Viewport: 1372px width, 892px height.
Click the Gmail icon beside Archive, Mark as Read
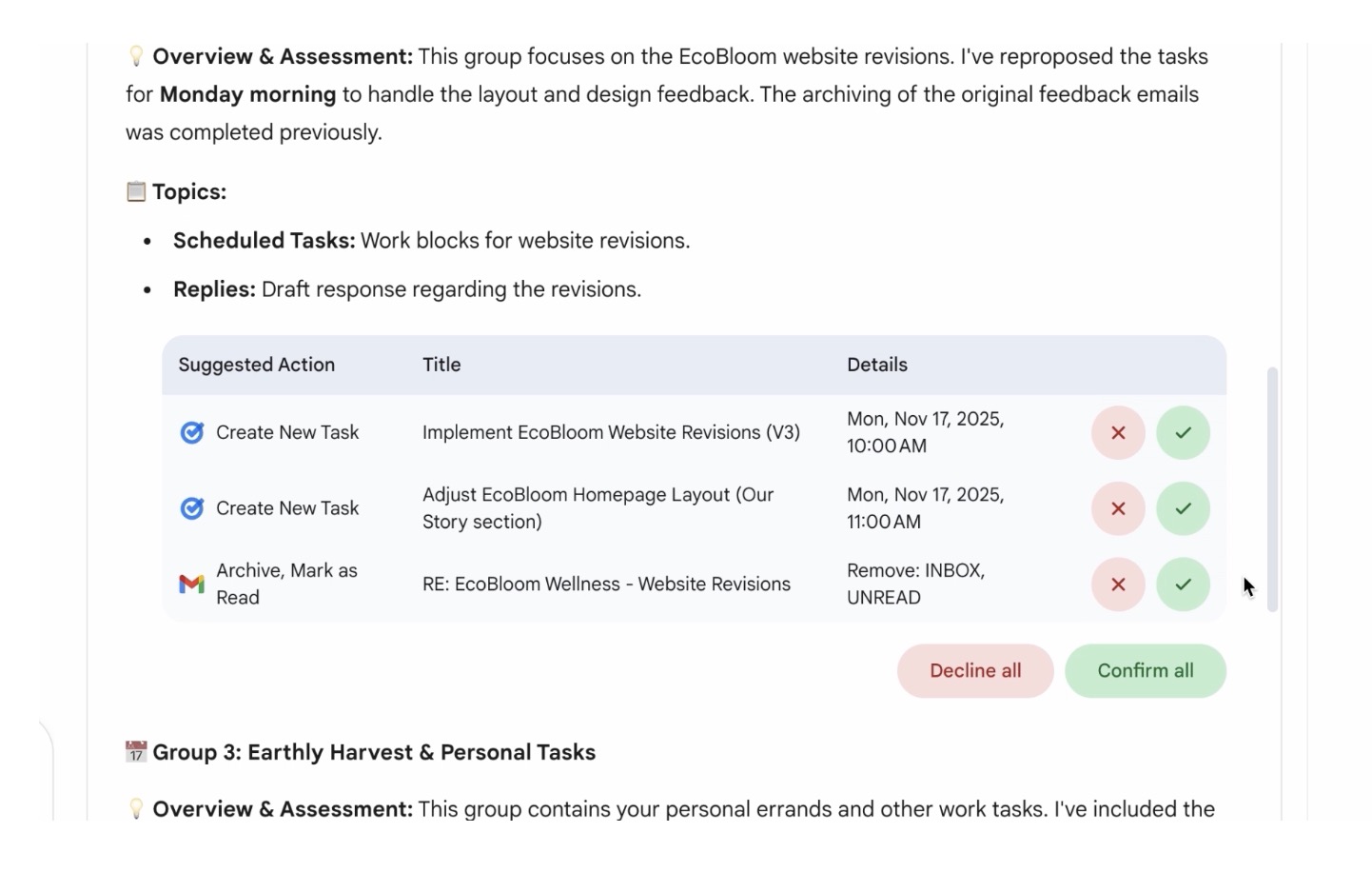coord(192,584)
